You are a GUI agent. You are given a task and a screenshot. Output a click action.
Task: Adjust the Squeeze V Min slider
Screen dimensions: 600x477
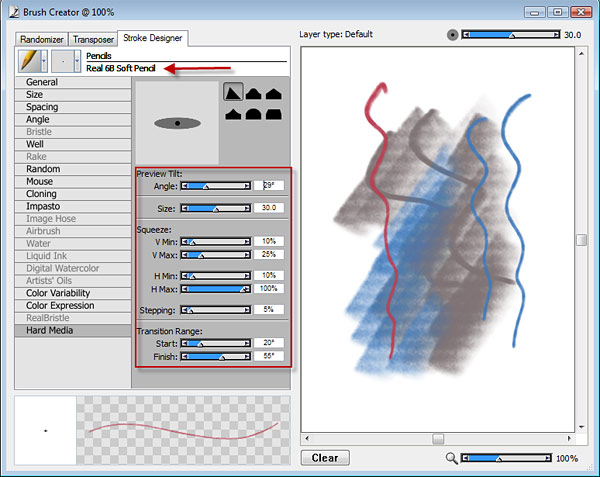click(216, 242)
